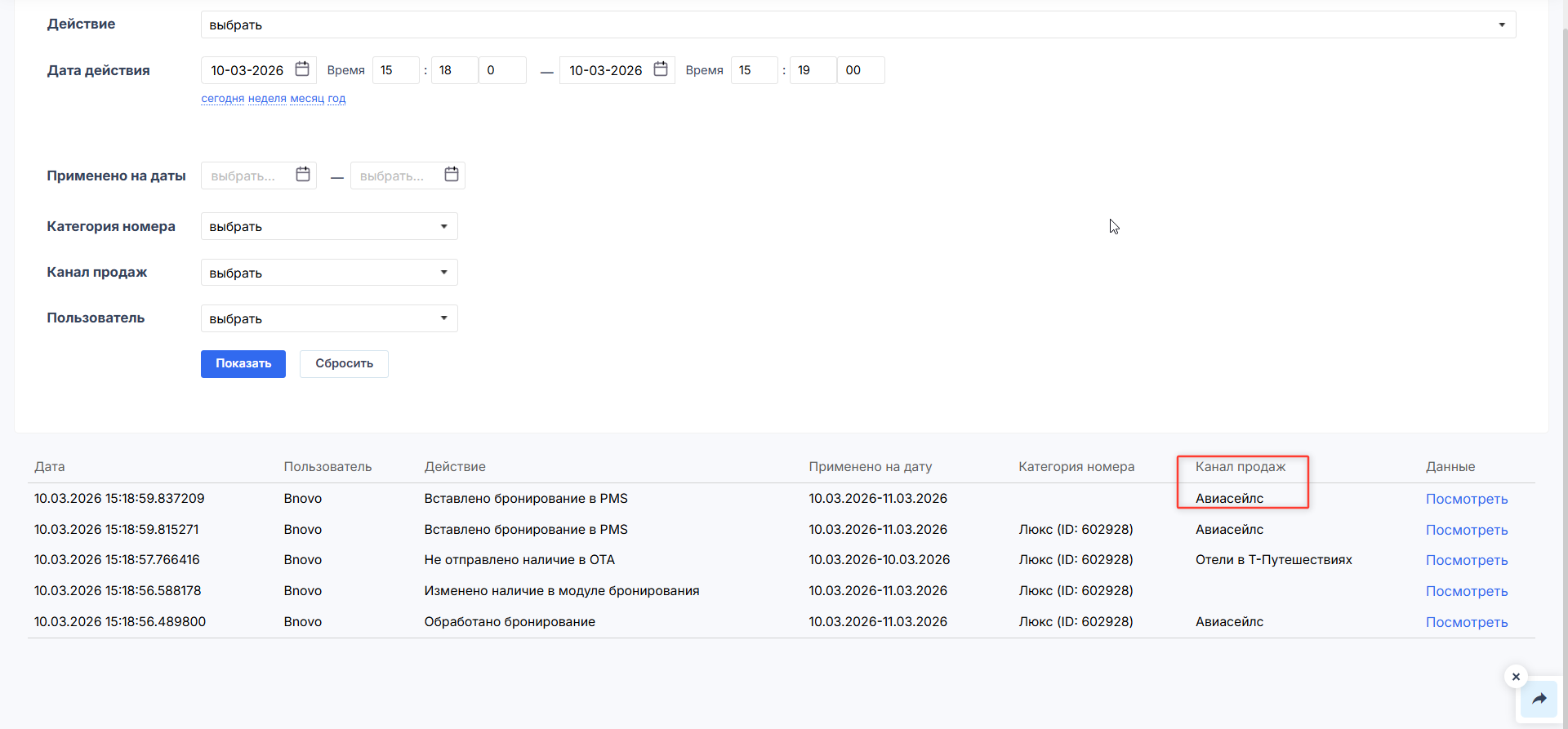
Task: Open the Категория номера dropdown
Action: pos(329,226)
